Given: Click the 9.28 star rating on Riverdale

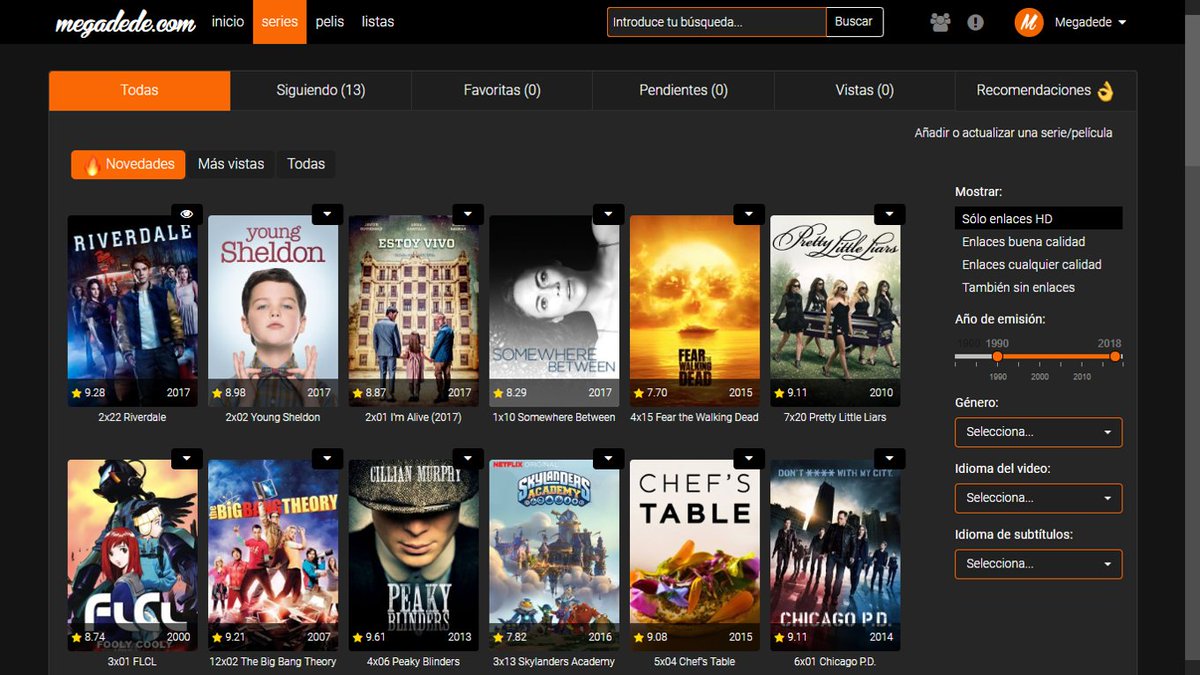Looking at the screenshot, I should point(88,393).
